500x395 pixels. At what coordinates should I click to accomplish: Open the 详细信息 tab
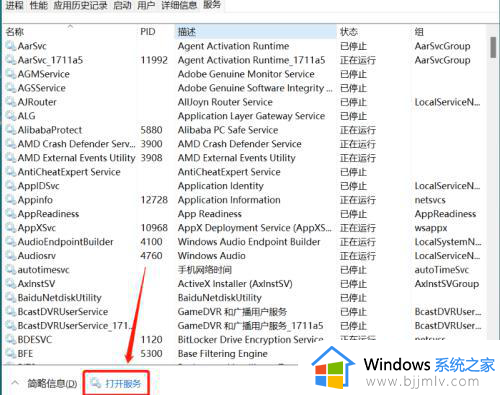[x=179, y=5]
